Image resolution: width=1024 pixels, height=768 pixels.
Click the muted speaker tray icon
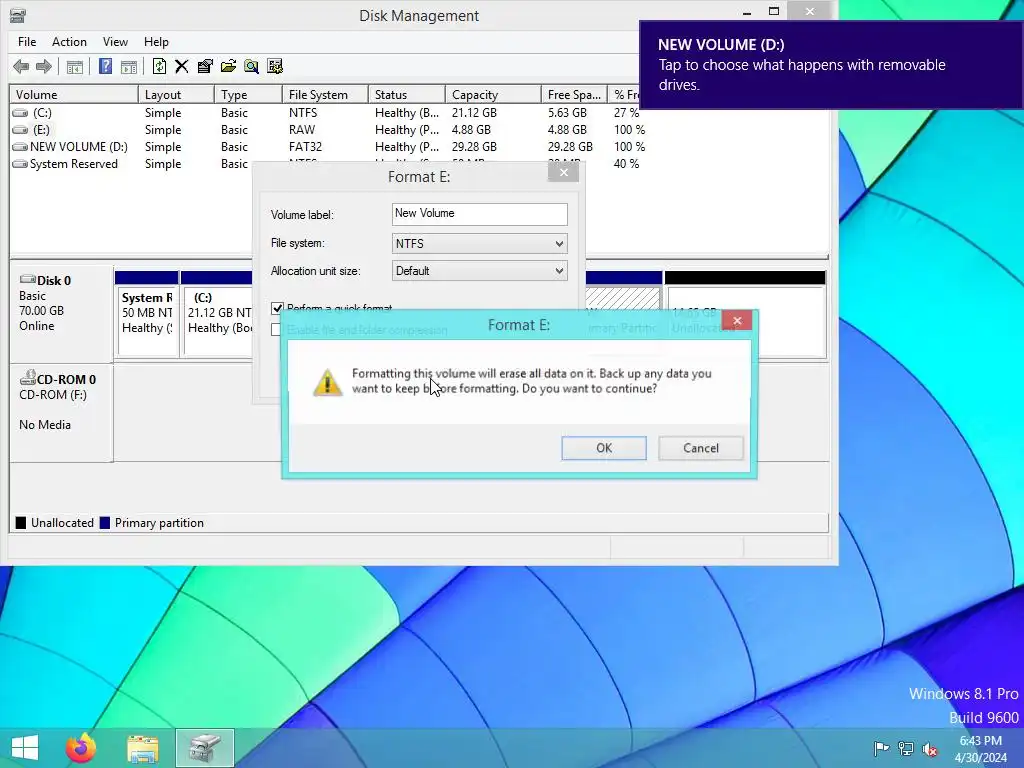click(930, 748)
